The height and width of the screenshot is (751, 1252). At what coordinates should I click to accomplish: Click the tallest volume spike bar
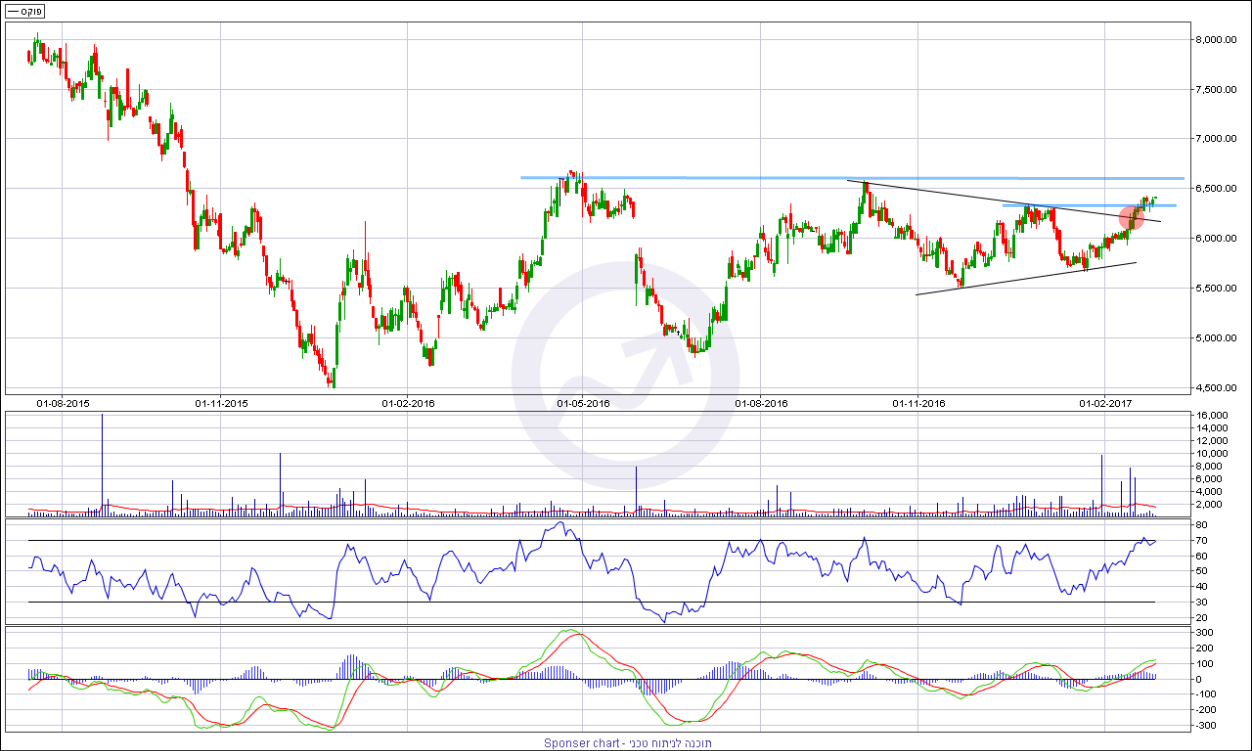tap(102, 465)
